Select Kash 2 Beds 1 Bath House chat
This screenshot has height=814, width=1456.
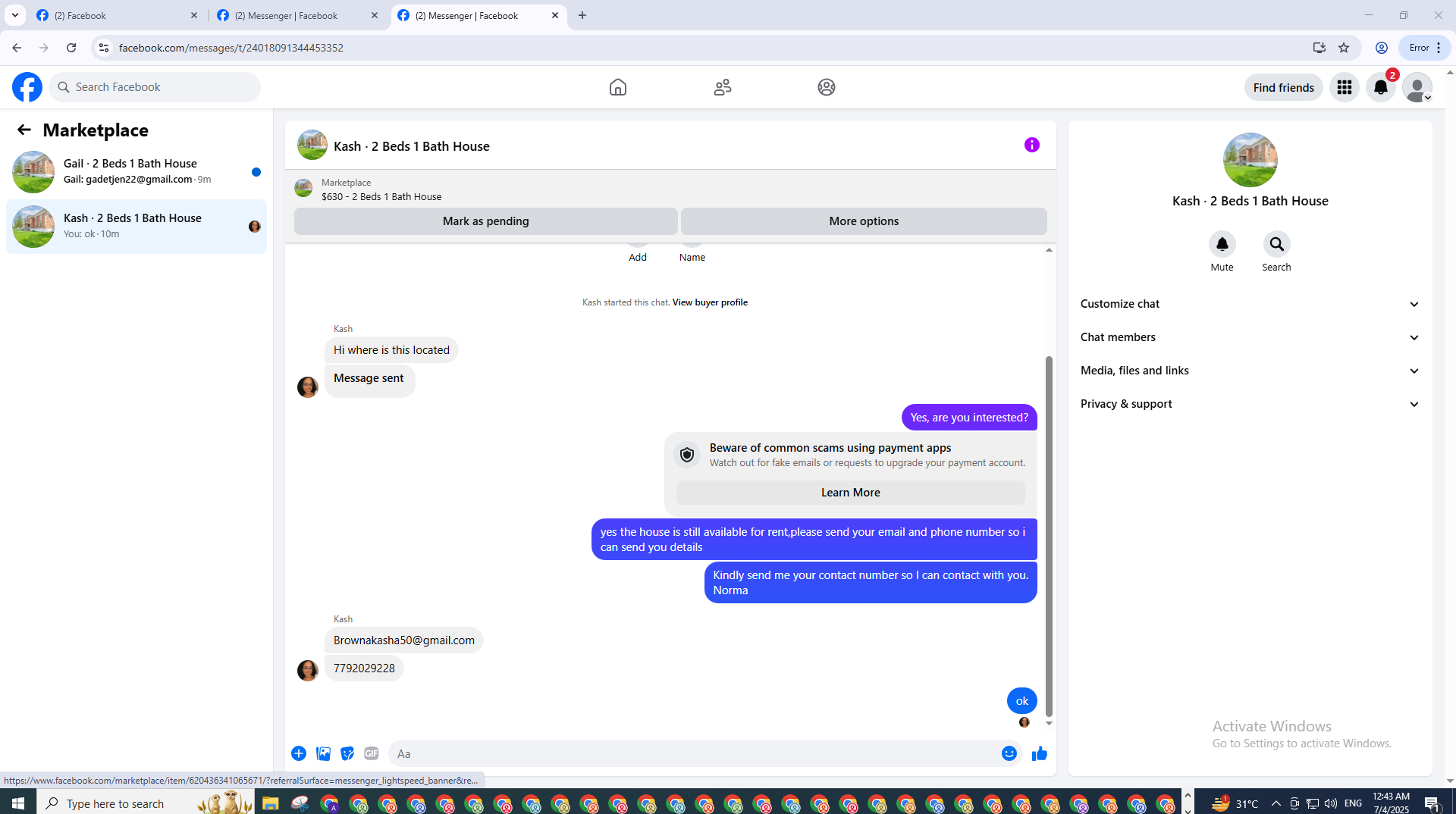point(136,226)
